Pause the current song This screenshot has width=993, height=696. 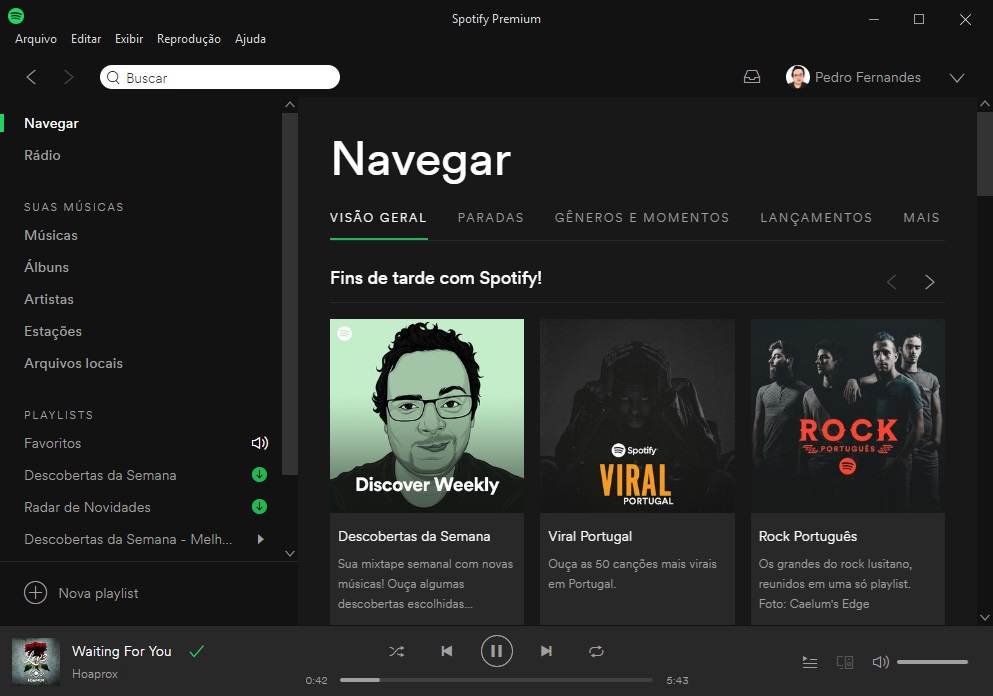pyautogui.click(x=496, y=651)
